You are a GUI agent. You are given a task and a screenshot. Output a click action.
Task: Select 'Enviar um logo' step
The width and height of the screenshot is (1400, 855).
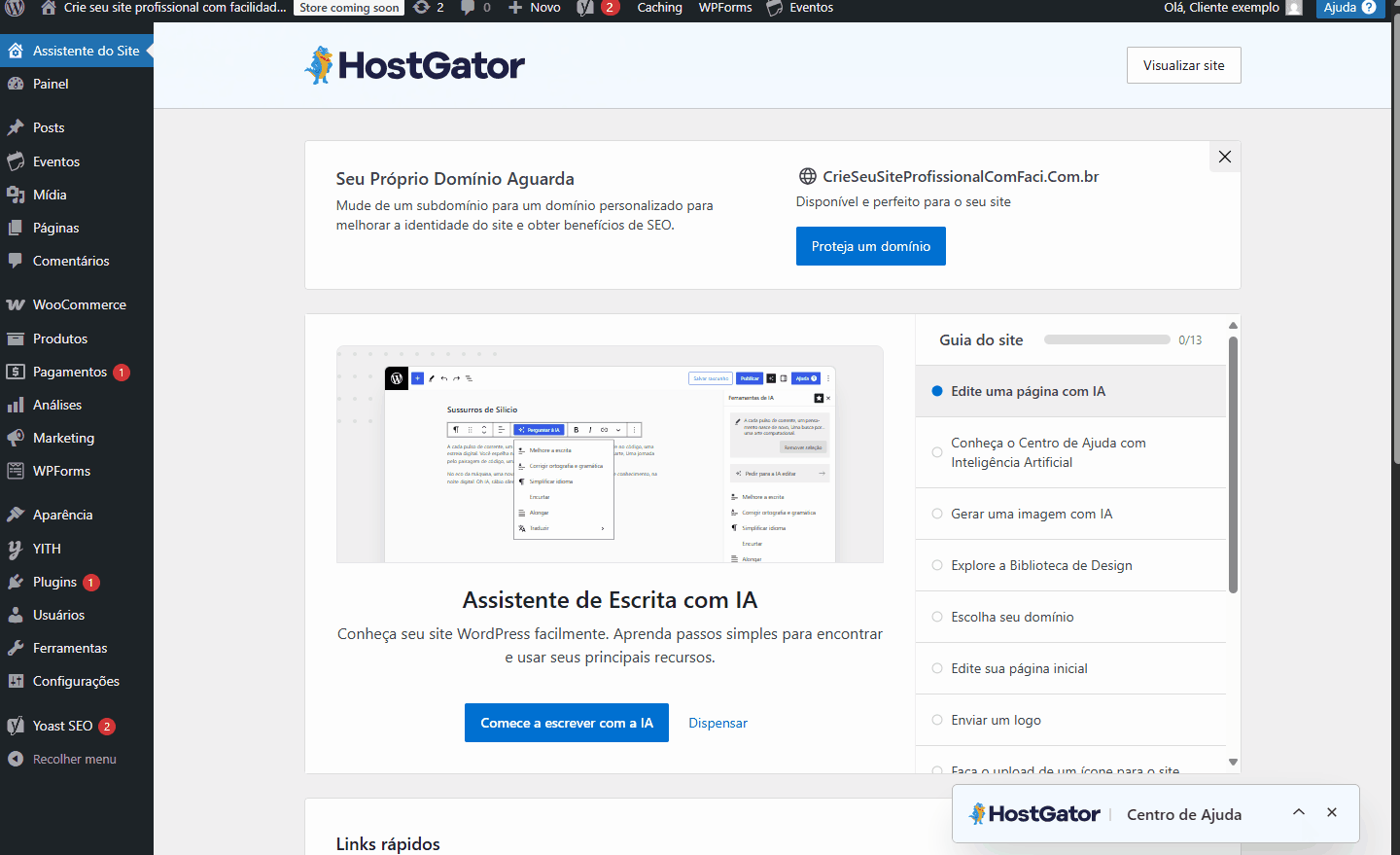point(1070,720)
